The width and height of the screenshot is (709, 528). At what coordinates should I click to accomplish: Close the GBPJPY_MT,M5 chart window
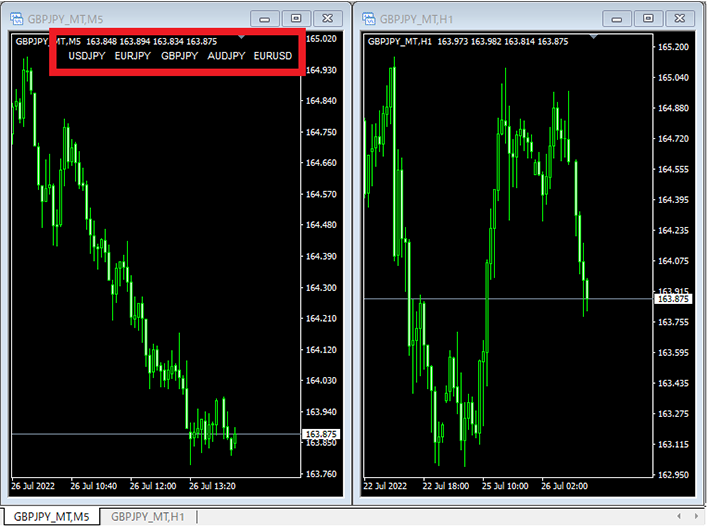pyautogui.click(x=328, y=19)
